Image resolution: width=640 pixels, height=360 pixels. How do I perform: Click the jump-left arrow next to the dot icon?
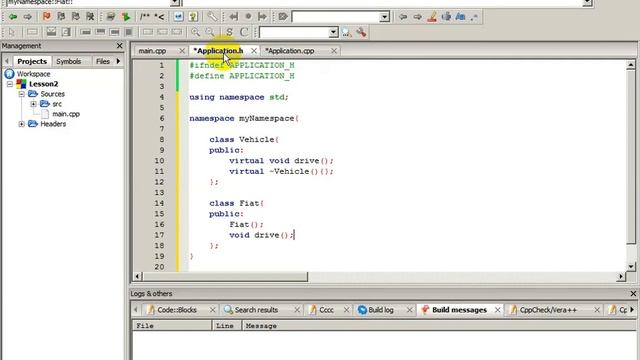233,17
